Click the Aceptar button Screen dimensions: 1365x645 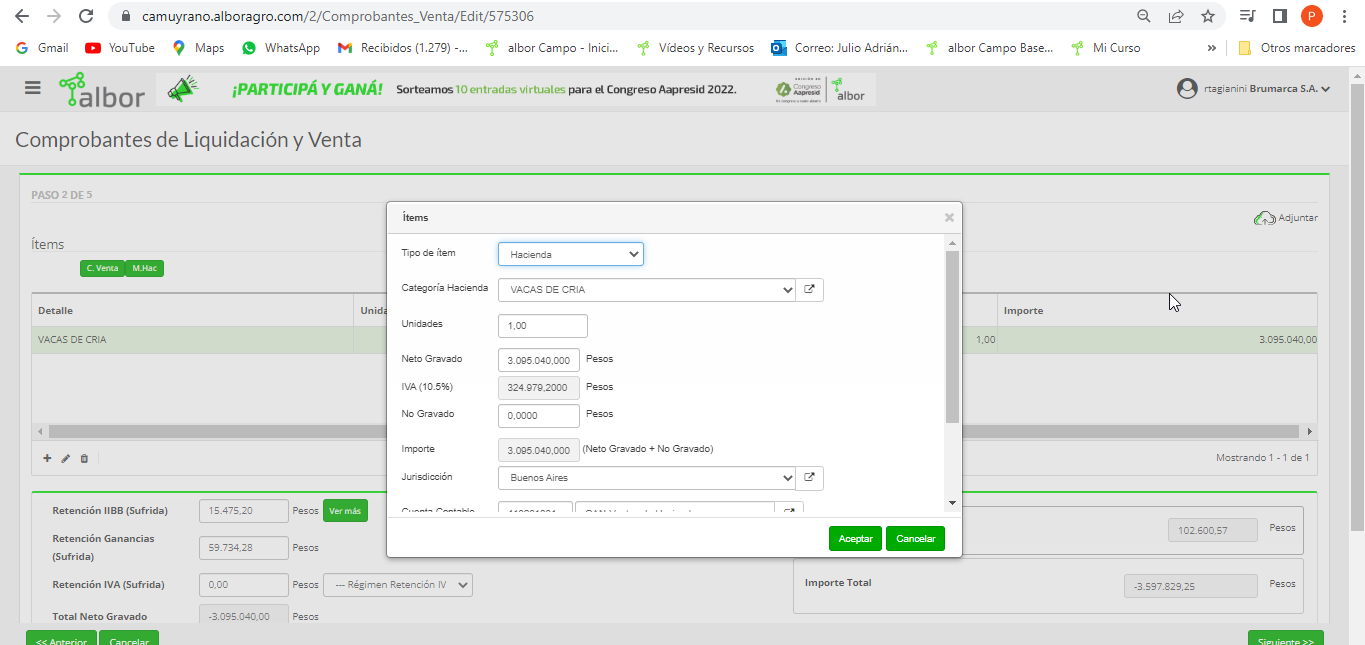pos(855,539)
